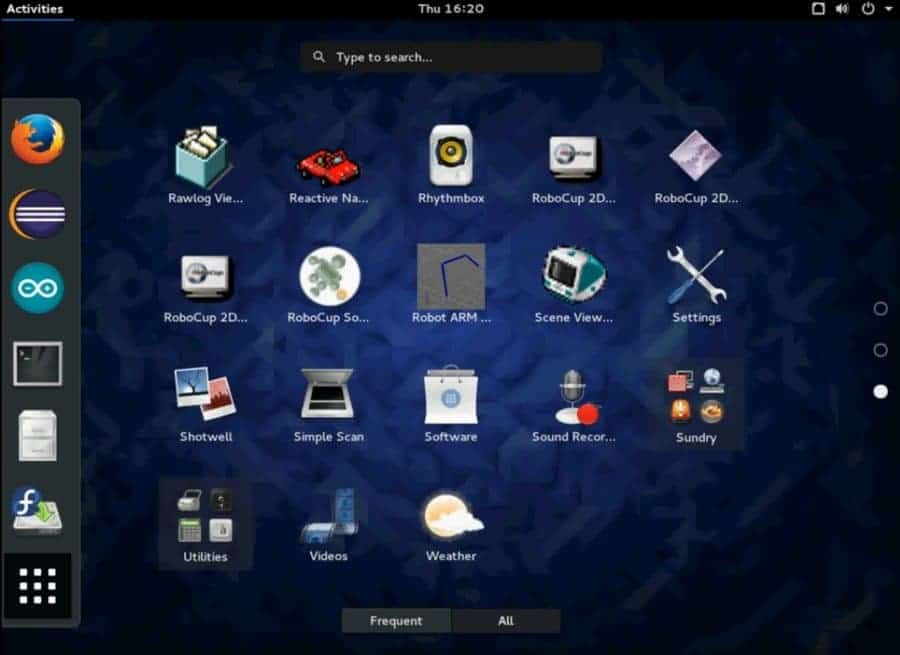Screen dimensions: 900x655
Task: Launch the RoboCup So... app
Action: coord(328,285)
